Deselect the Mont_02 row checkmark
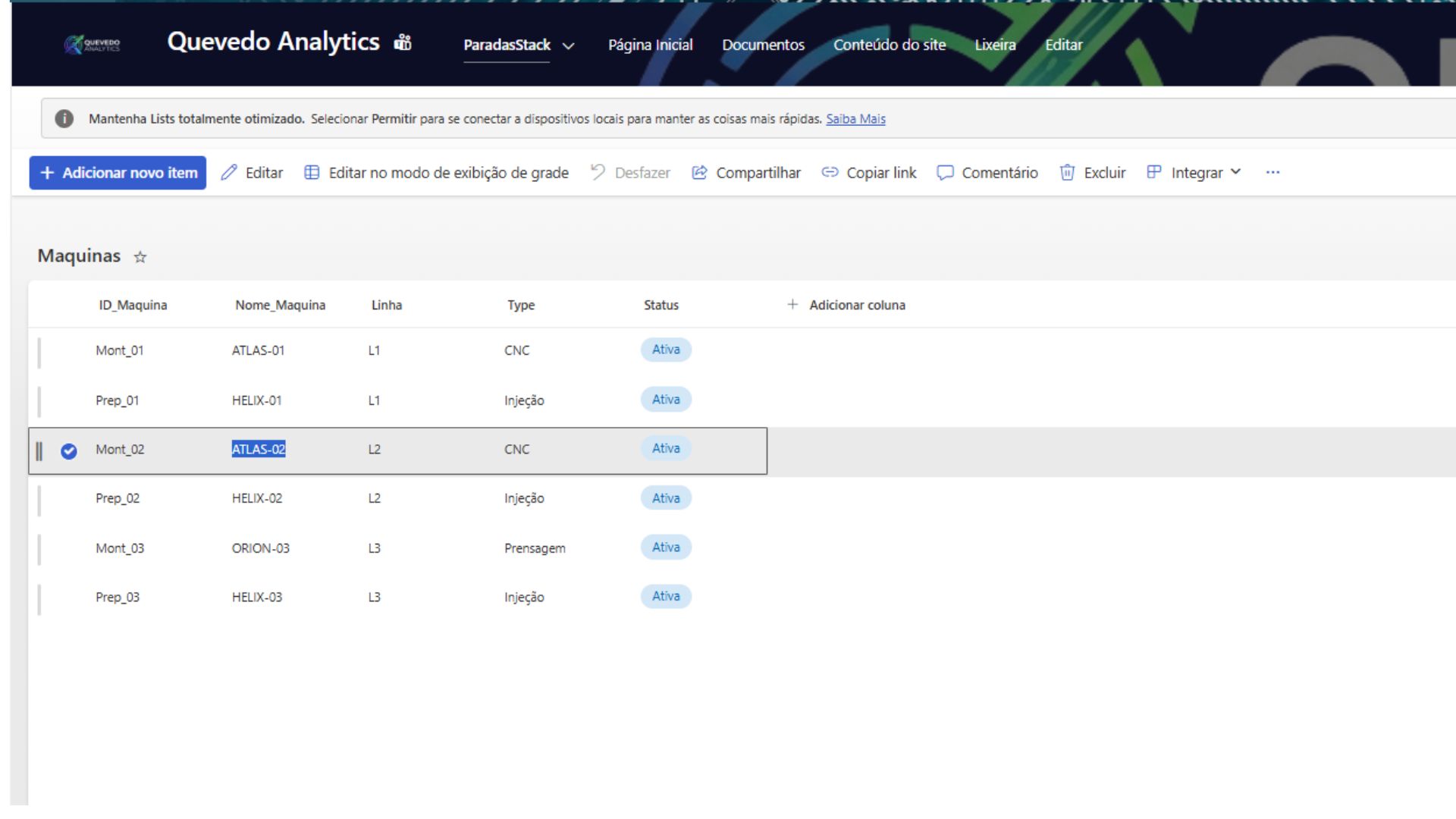The height and width of the screenshot is (819, 1456). click(68, 449)
